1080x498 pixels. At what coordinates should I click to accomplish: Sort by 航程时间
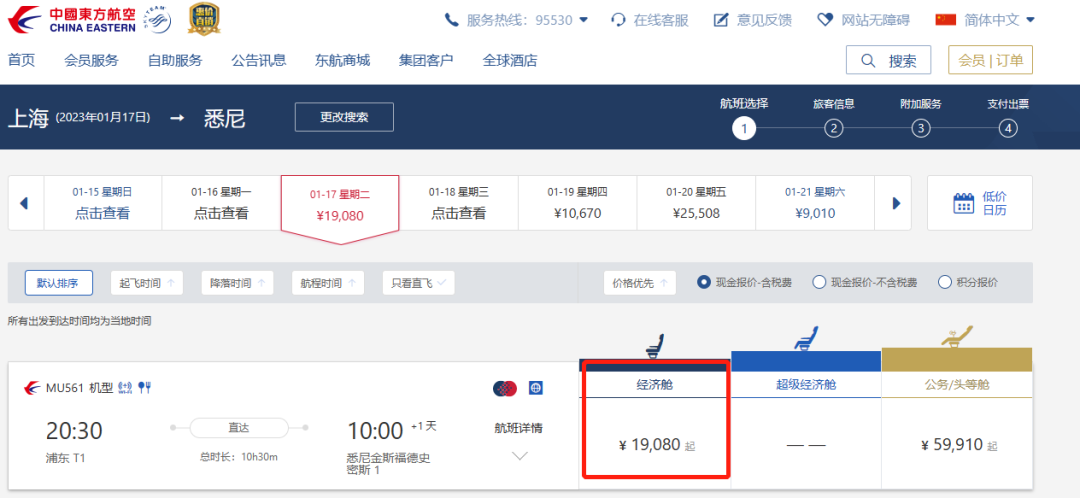click(x=328, y=282)
